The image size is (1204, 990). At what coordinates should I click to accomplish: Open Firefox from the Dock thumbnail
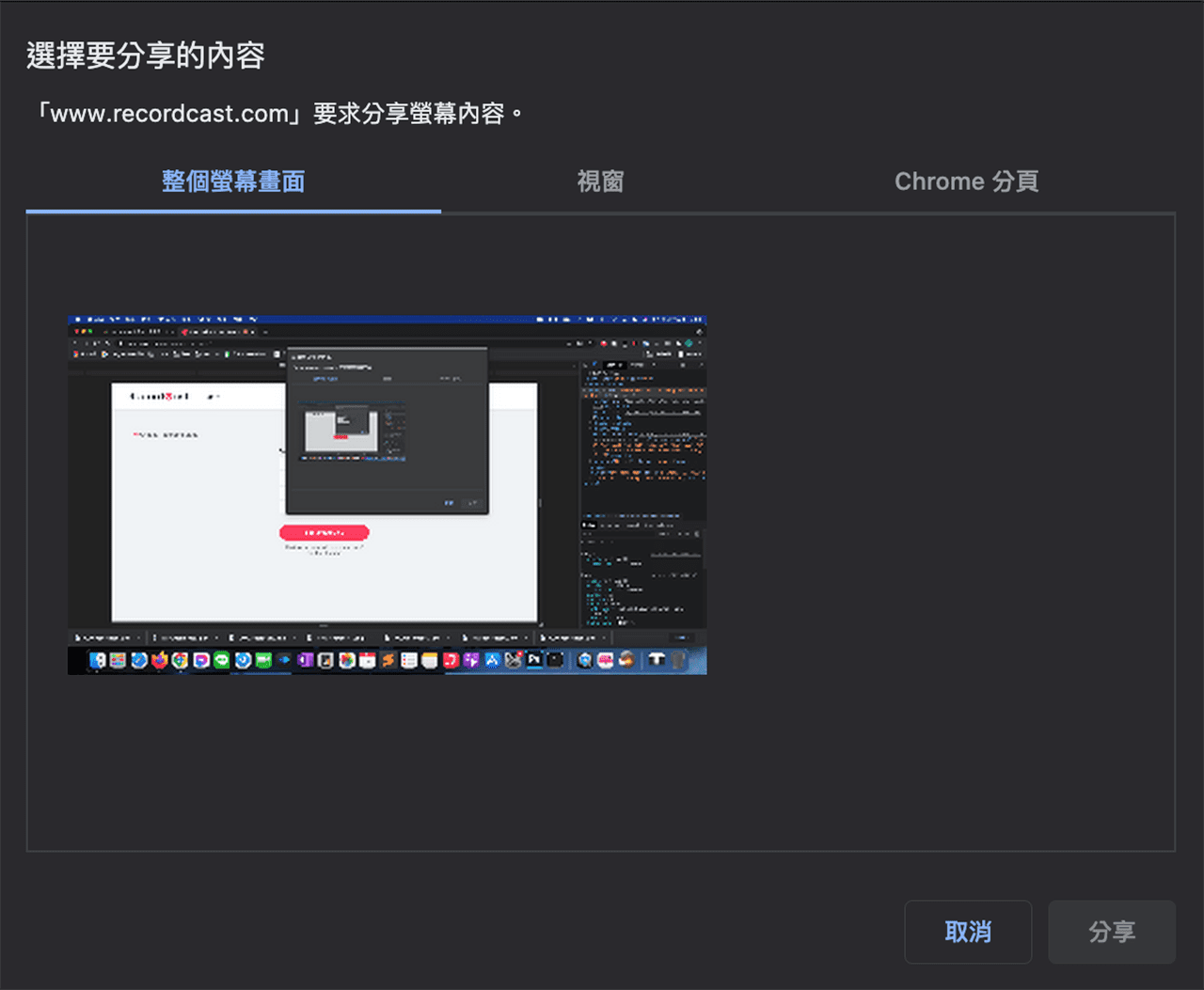point(160,661)
